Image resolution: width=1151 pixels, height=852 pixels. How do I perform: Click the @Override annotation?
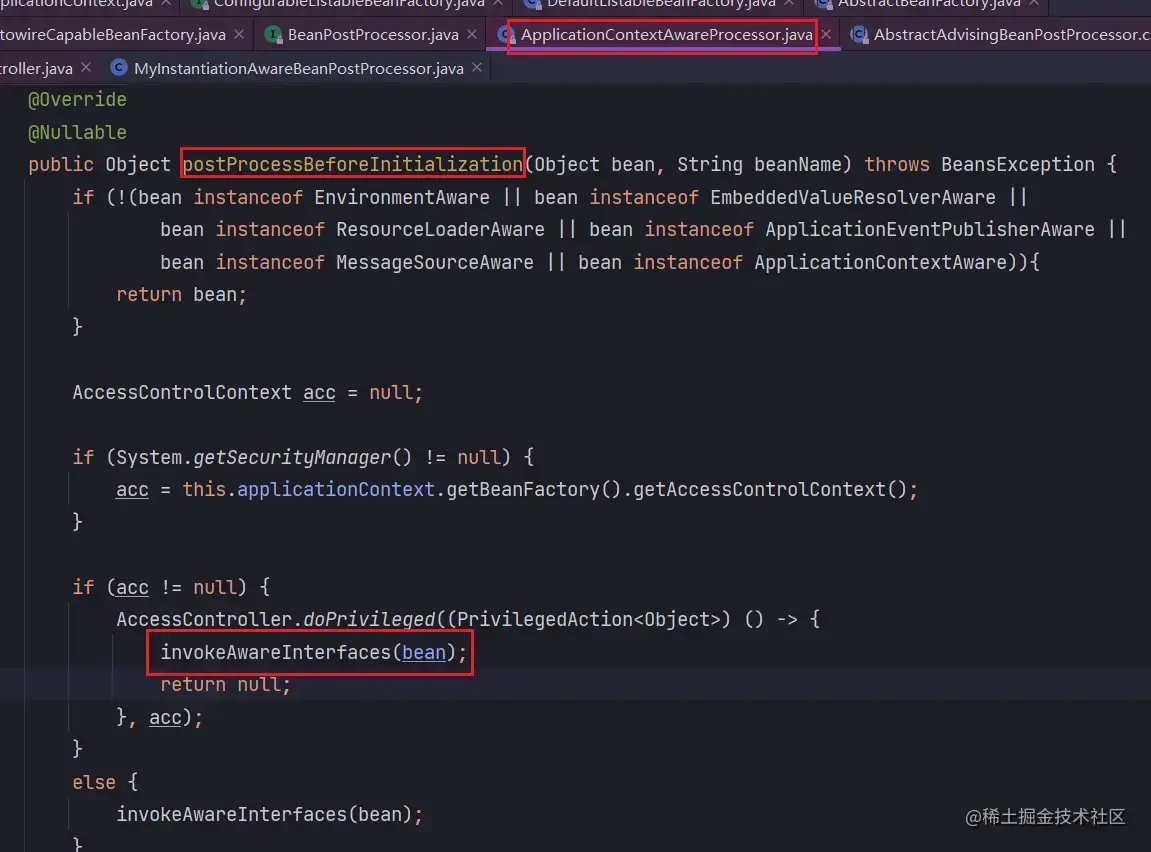77,100
